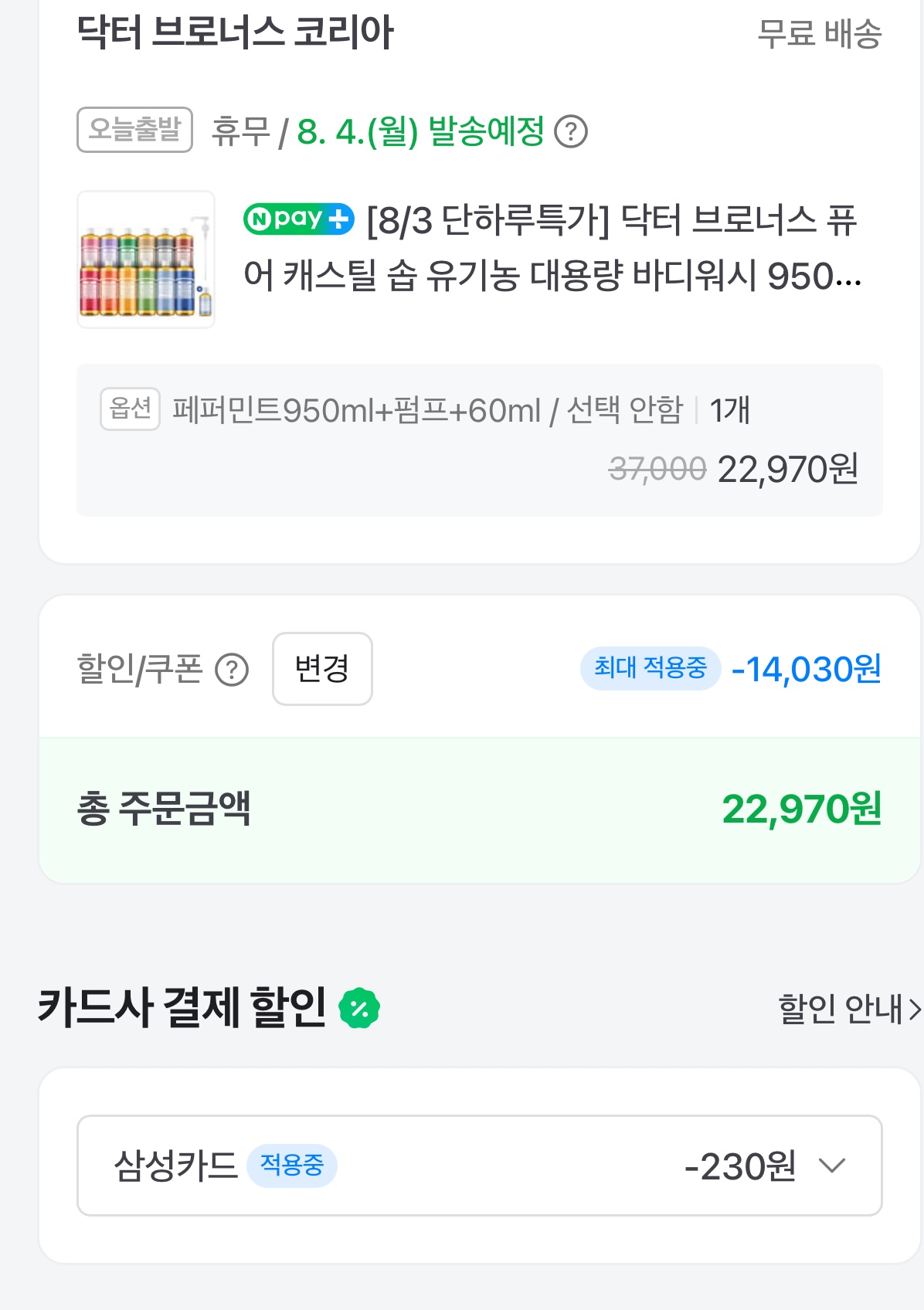The height and width of the screenshot is (1310, 924).
Task: Tap the green percent discount badge
Action: pyautogui.click(x=359, y=1008)
